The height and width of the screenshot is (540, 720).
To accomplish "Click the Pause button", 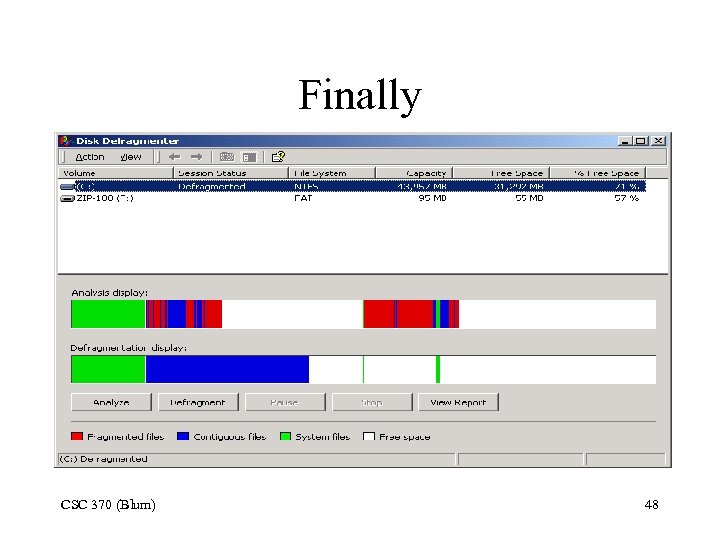I will click(x=285, y=402).
